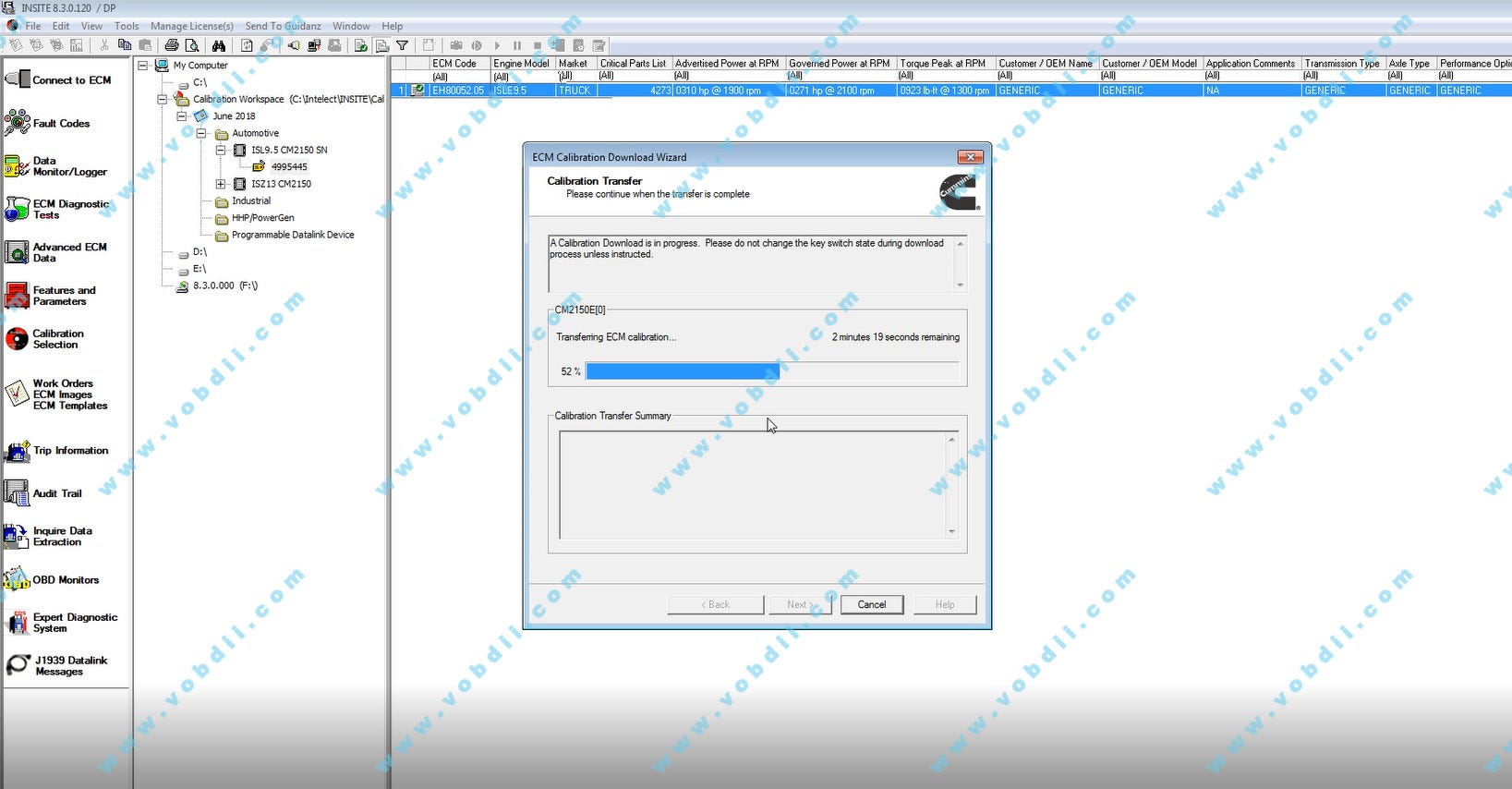Collapse the Automotive folder node

tap(201, 133)
